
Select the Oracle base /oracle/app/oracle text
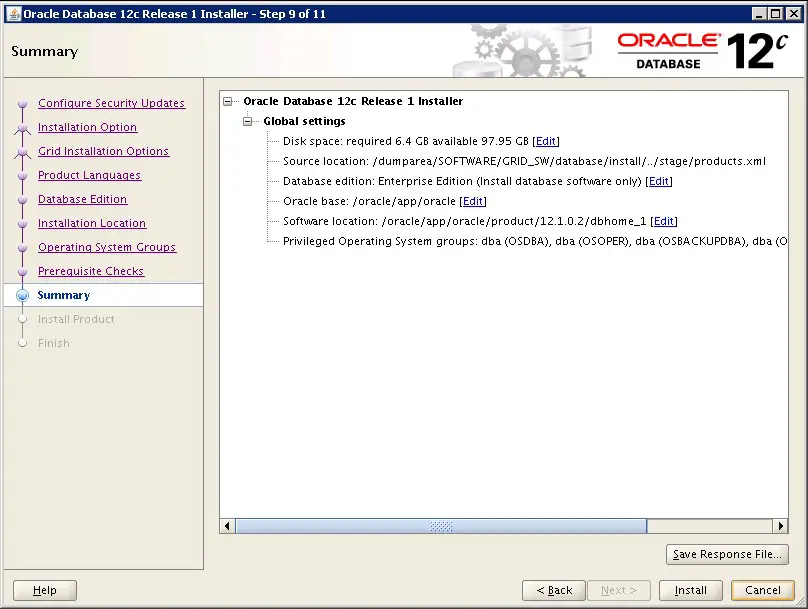coord(369,201)
